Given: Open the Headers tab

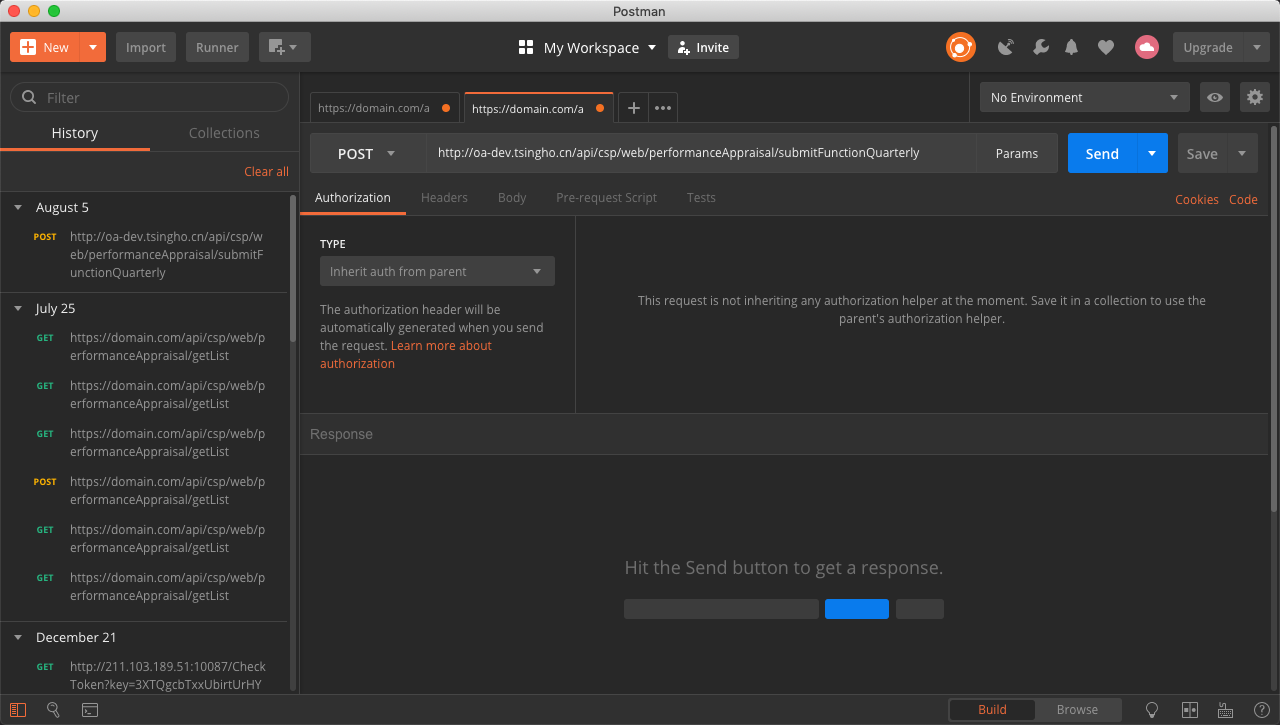Looking at the screenshot, I should (x=444, y=198).
